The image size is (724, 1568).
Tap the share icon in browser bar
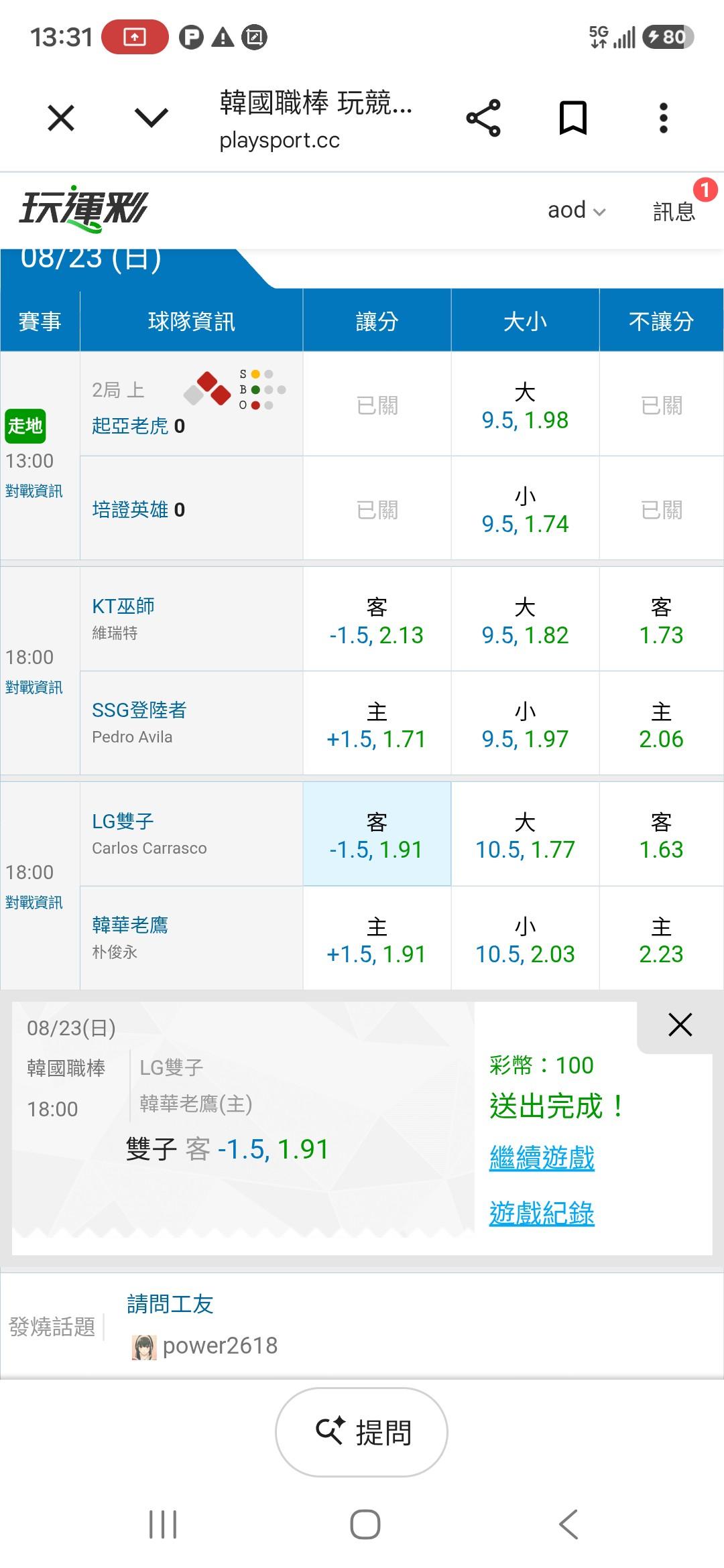coord(483,118)
